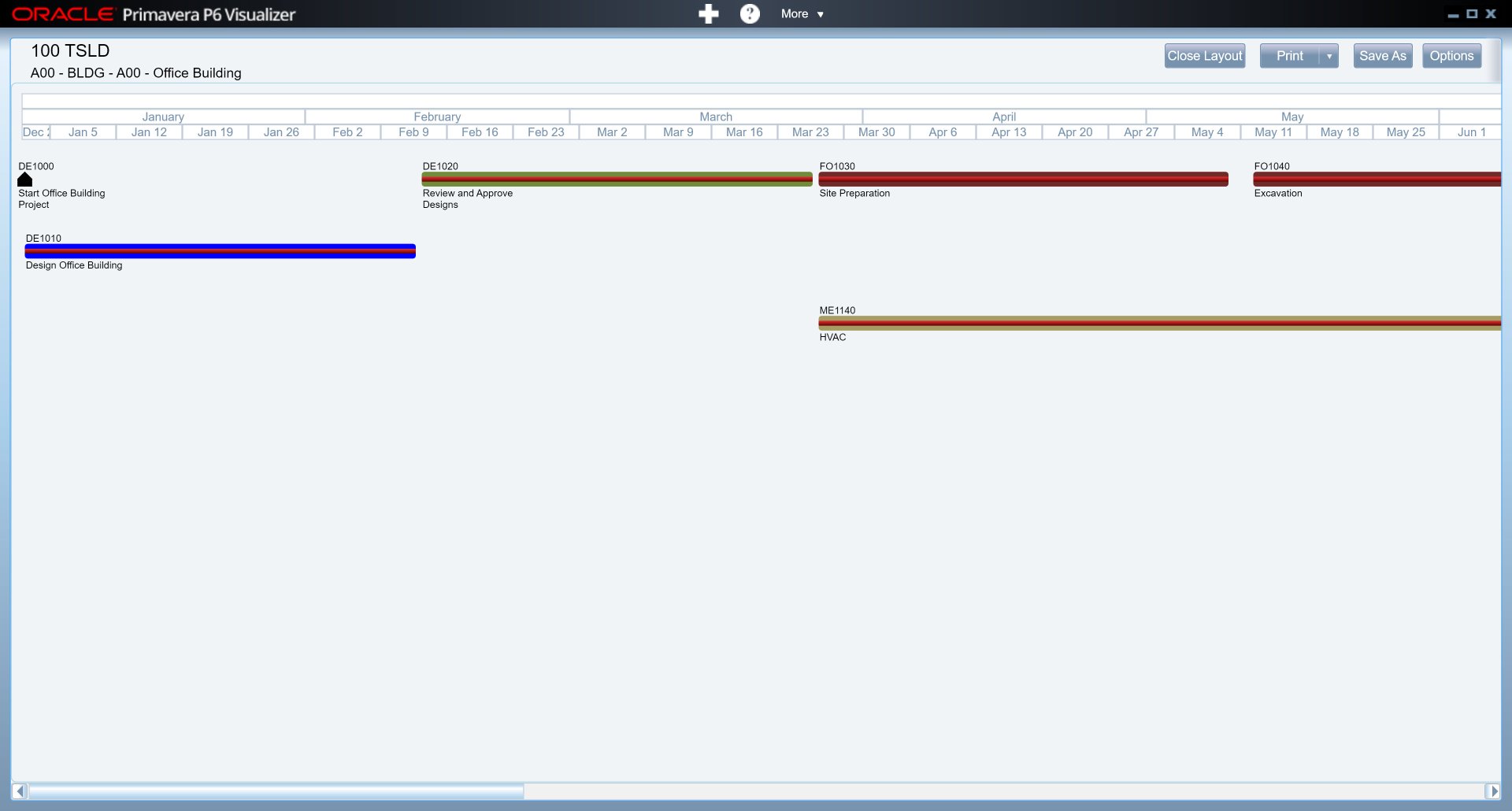This screenshot has width=1512, height=811.
Task: Click the DE1000 start milestone marker
Action: point(25,180)
